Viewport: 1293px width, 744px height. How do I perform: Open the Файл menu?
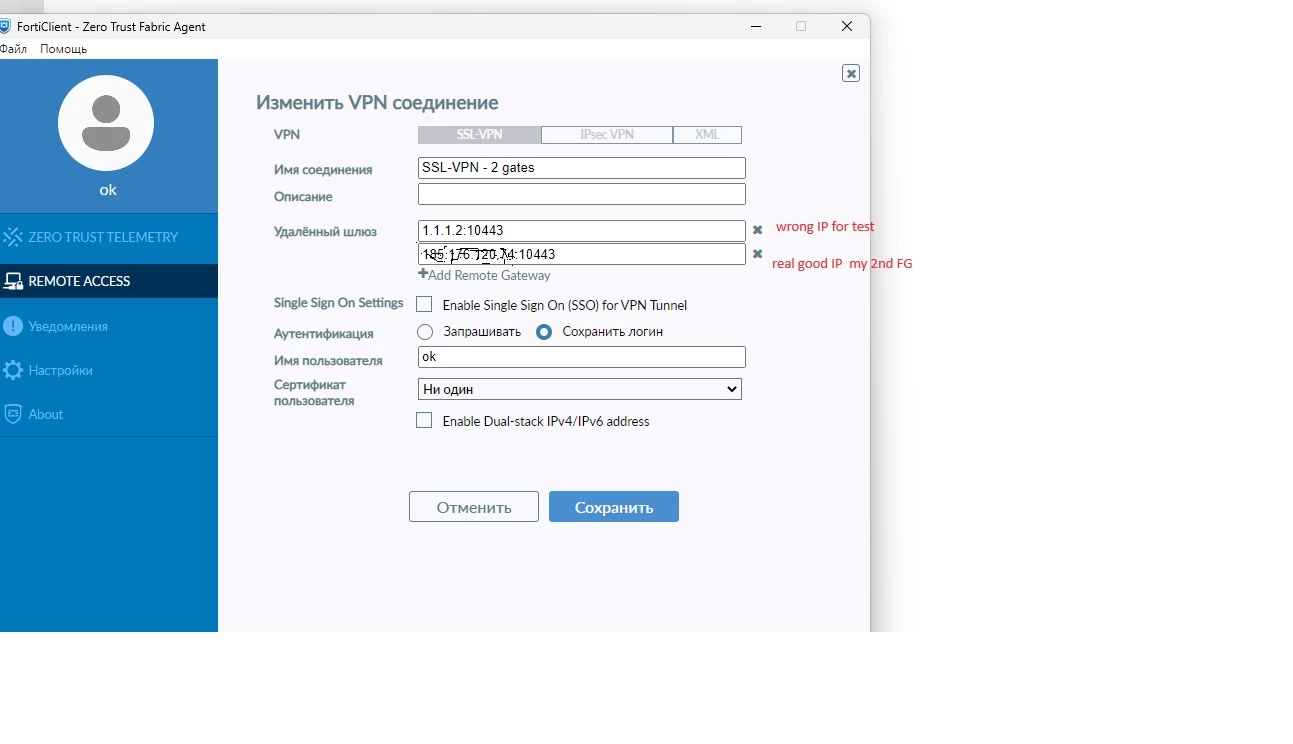[14, 49]
